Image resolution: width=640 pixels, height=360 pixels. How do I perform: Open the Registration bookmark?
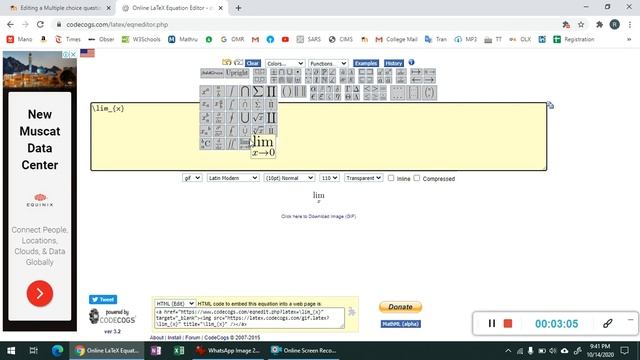pos(574,39)
